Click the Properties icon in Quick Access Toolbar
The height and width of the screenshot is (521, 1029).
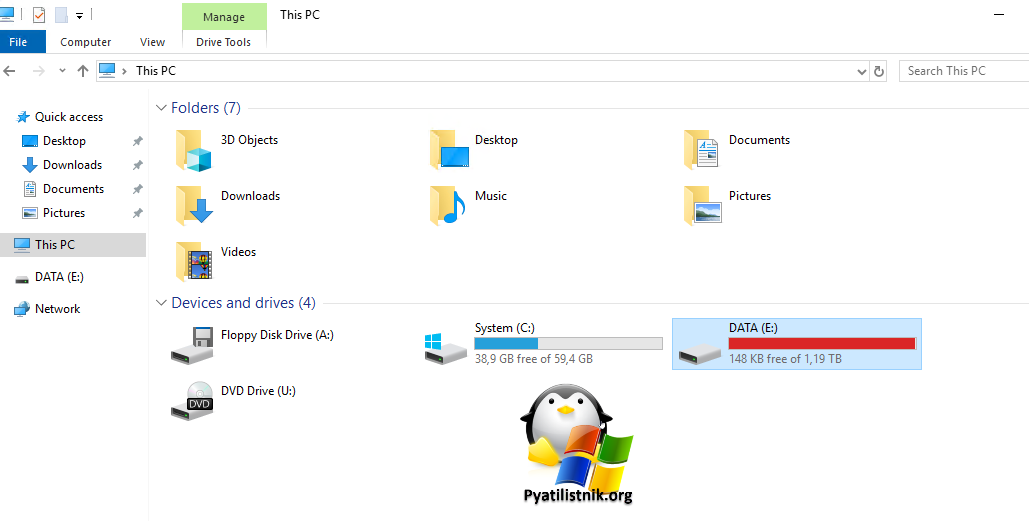coord(39,15)
